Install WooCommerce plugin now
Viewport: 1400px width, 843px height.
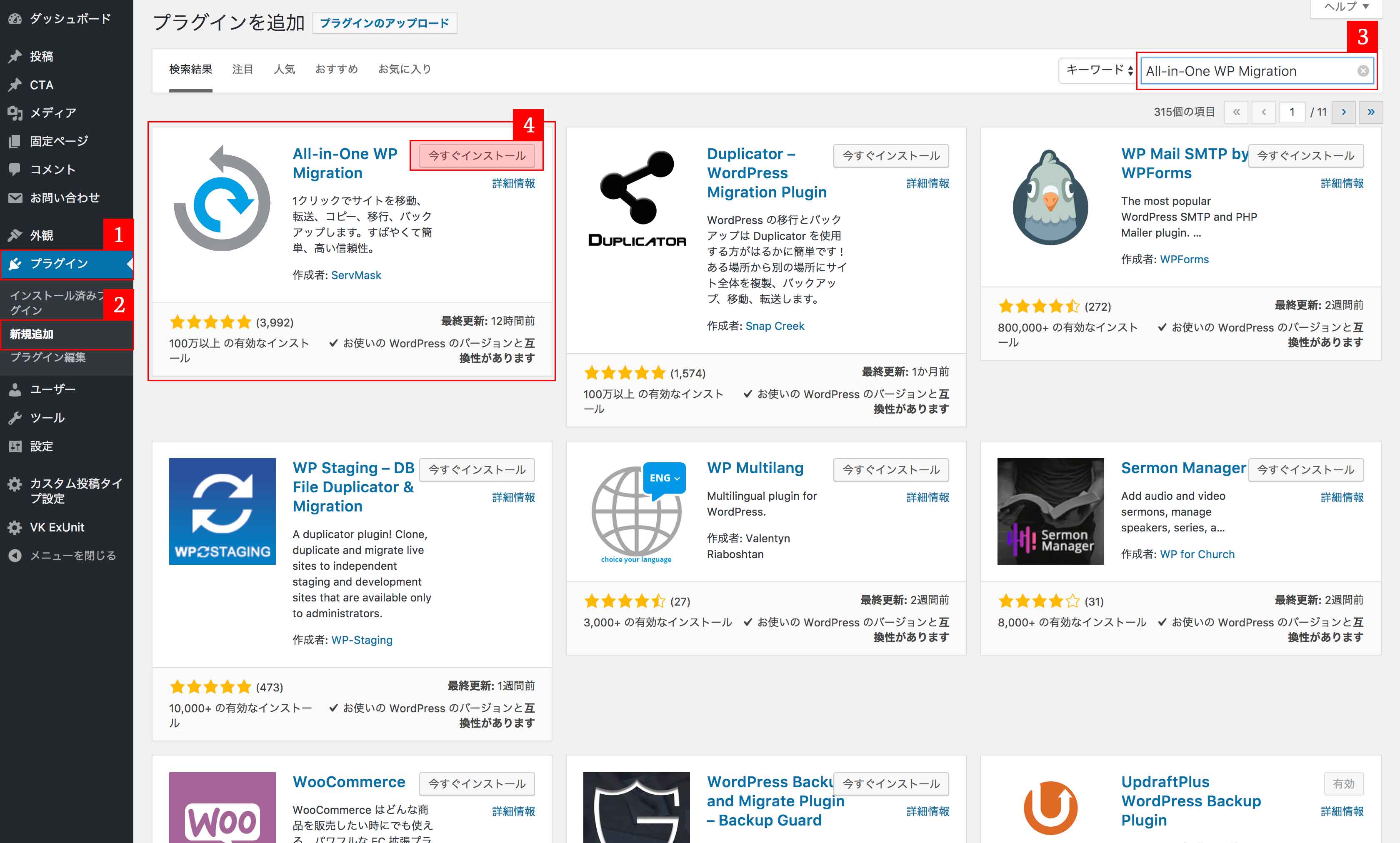(477, 784)
